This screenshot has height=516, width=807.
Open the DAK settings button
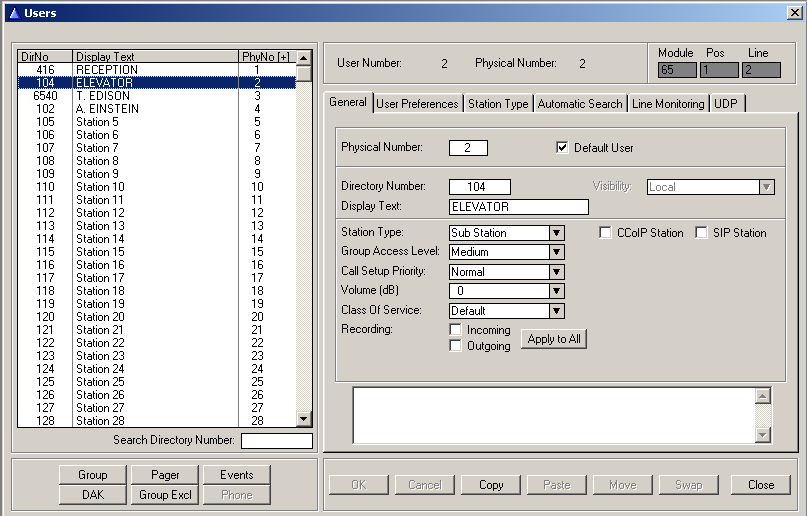[93, 495]
